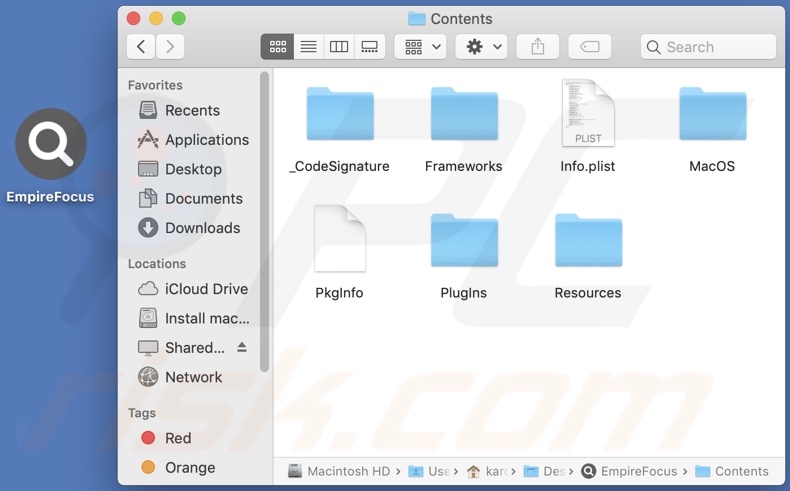Image resolution: width=790 pixels, height=491 pixels.
Task: Select the Resources folder
Action: [x=588, y=240]
